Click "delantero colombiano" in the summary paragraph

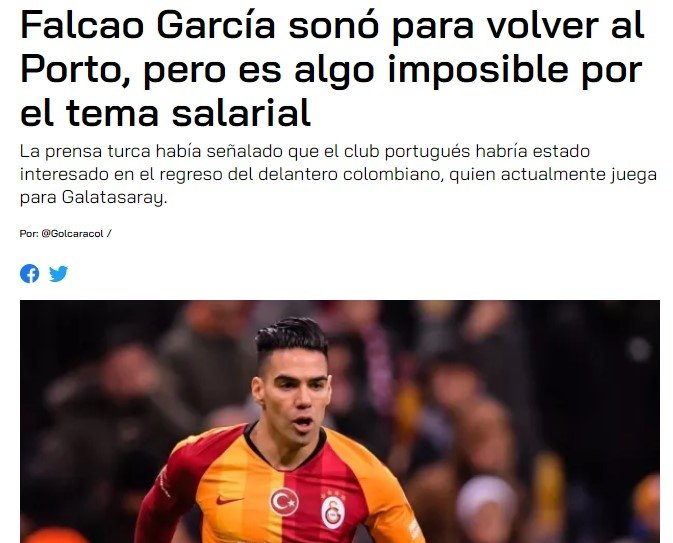[x=351, y=174]
